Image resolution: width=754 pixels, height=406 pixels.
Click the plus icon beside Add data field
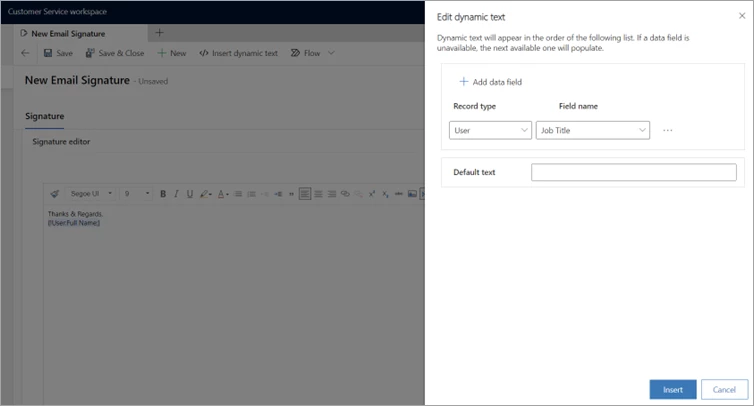pos(464,82)
